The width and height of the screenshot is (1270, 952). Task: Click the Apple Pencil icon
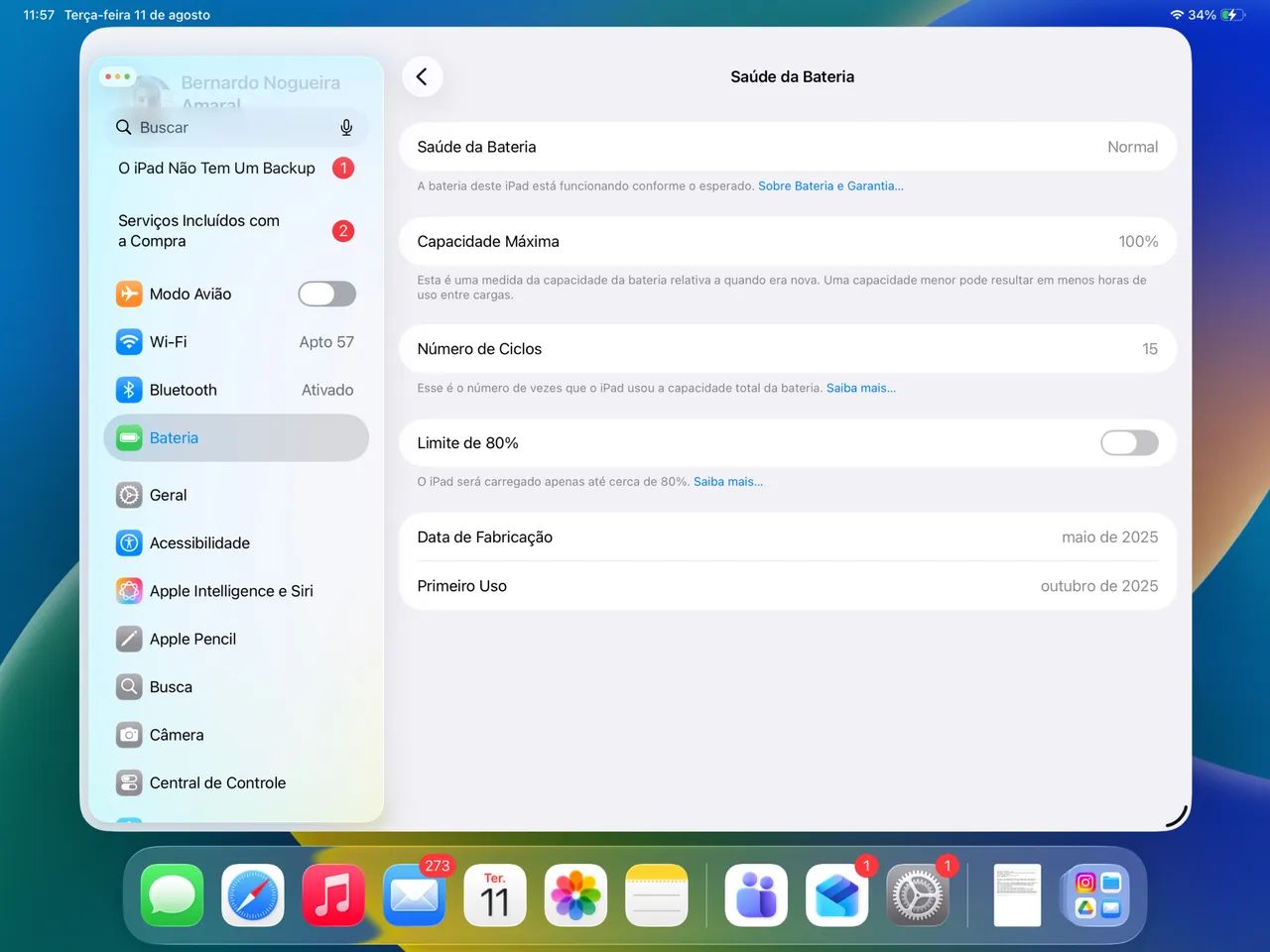click(129, 639)
